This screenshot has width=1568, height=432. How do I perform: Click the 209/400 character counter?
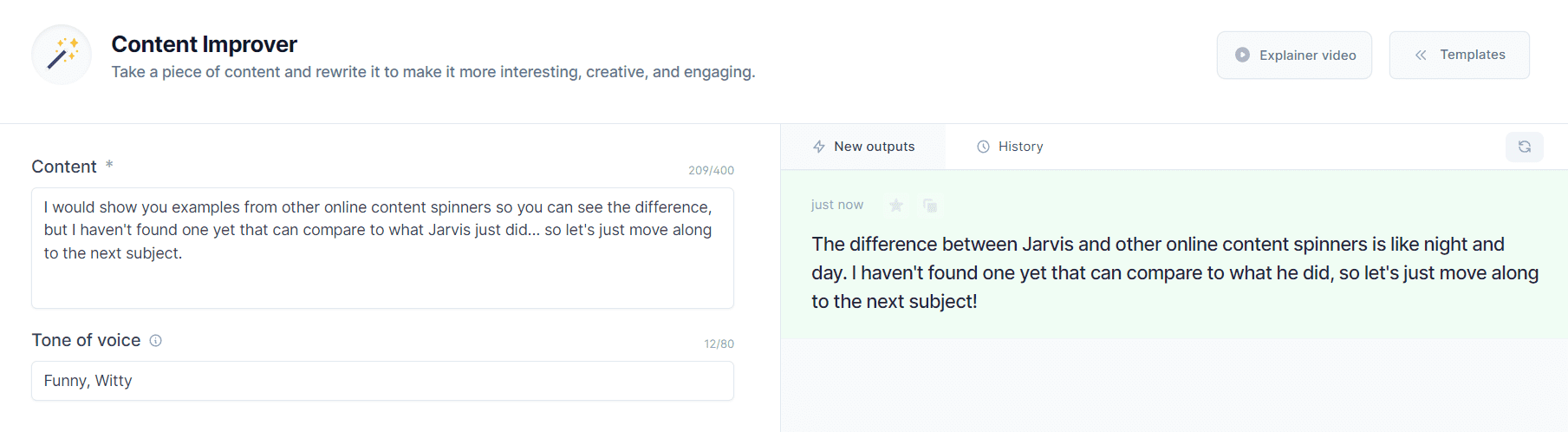[711, 170]
